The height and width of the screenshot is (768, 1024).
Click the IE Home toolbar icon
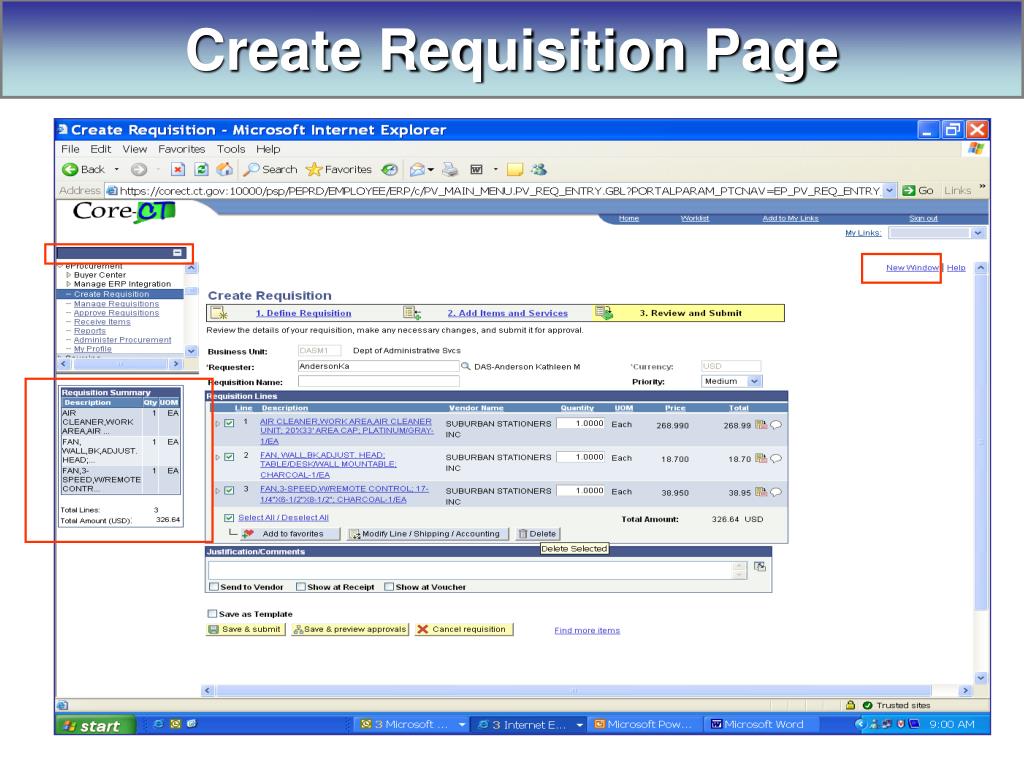pyautogui.click(x=225, y=170)
